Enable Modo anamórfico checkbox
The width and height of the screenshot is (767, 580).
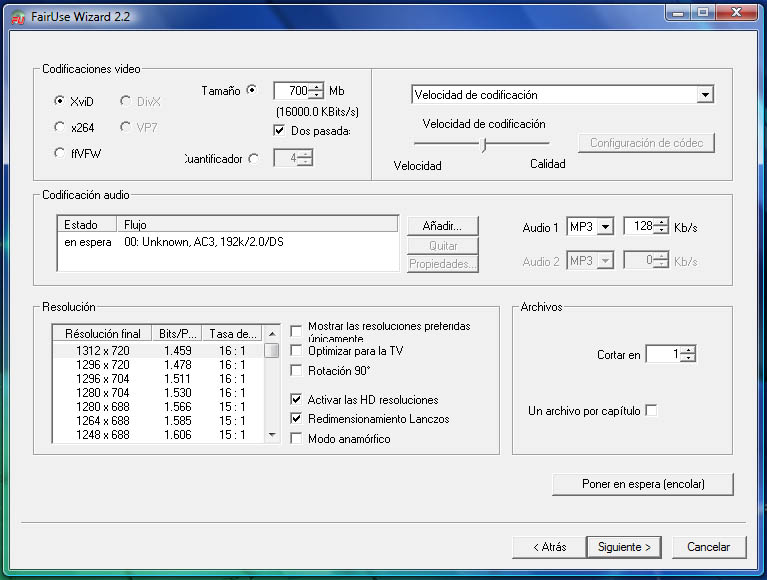pos(296,438)
